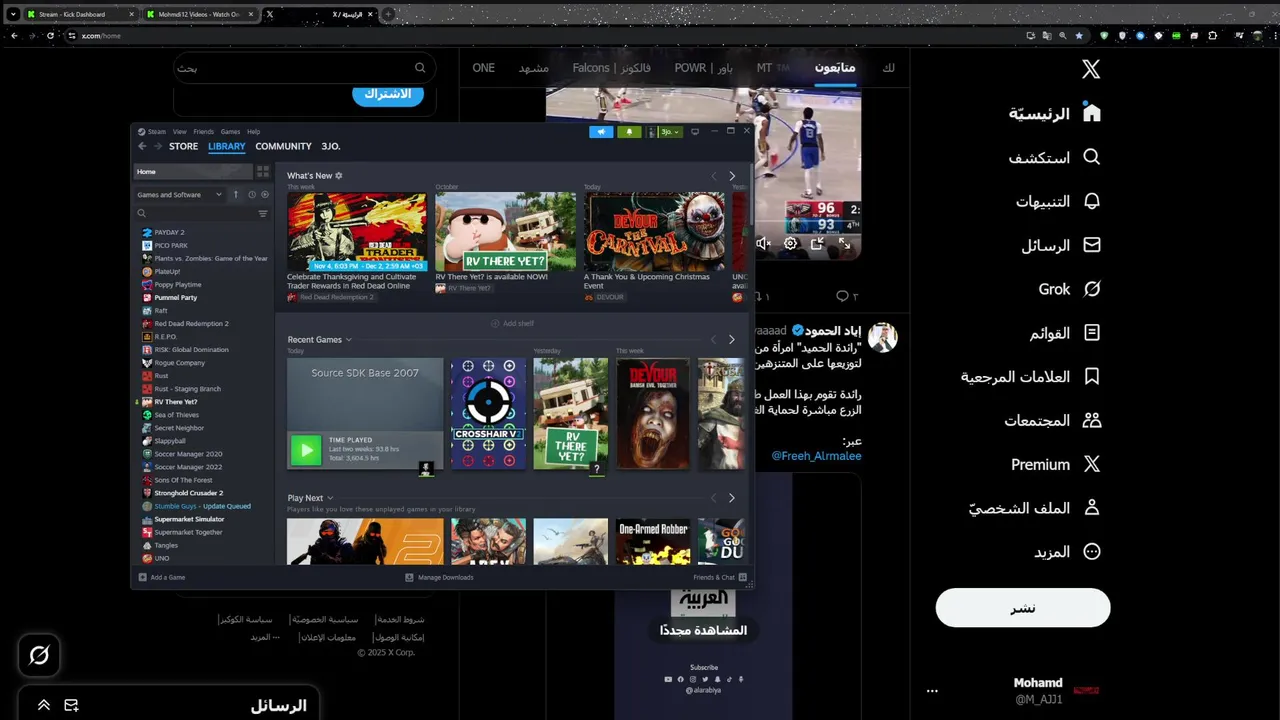Expand Recent Games shelf dropdown
Image resolution: width=1280 pixels, height=720 pixels.
[x=348, y=340]
